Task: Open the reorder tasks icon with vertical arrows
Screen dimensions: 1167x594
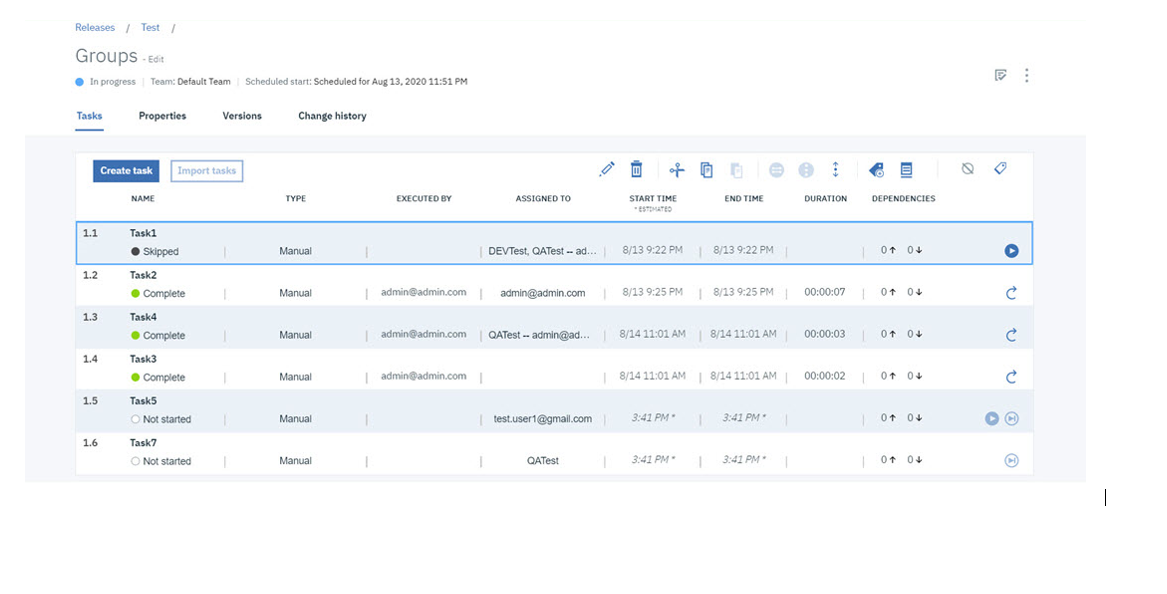Action: click(836, 169)
